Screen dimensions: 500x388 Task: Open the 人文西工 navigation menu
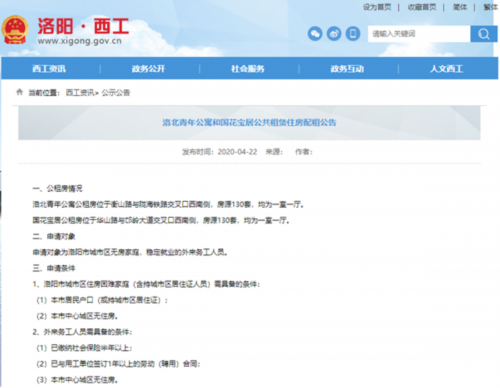pyautogui.click(x=446, y=69)
